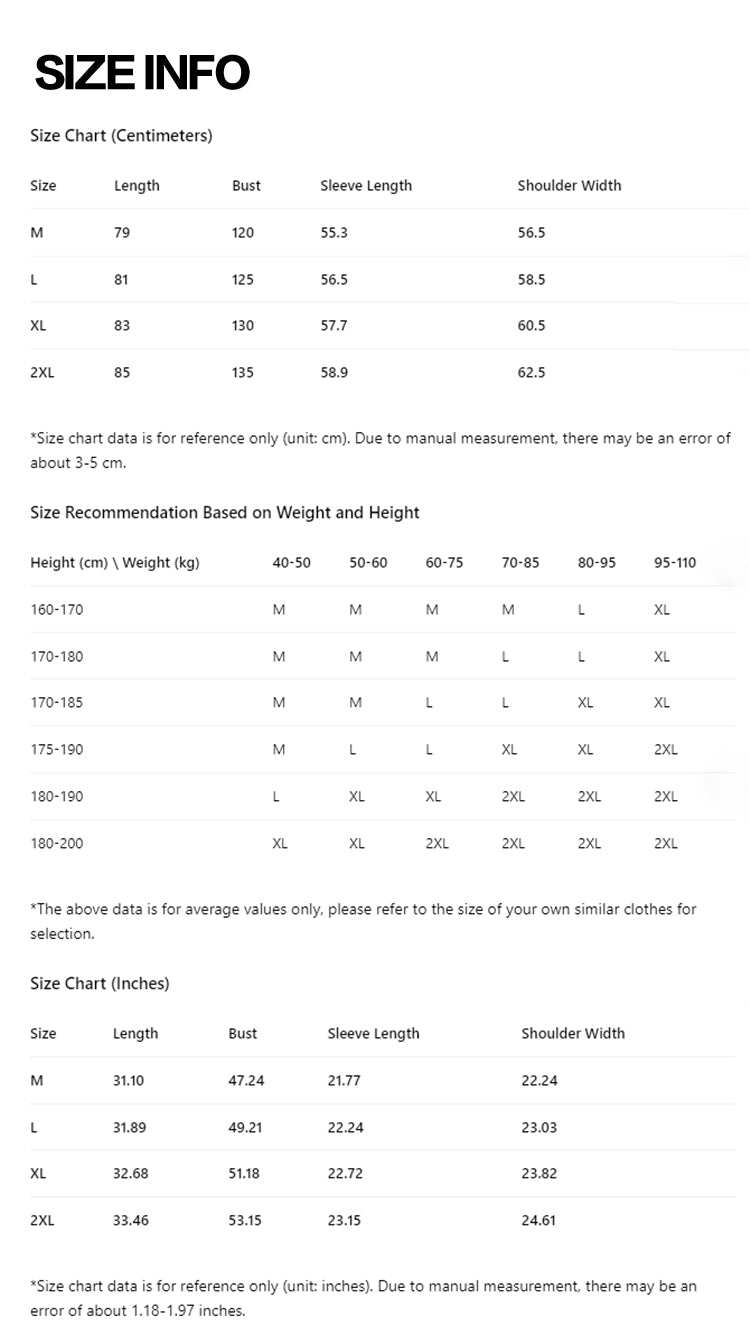Click the Size Chart (Inches) title

100,984
